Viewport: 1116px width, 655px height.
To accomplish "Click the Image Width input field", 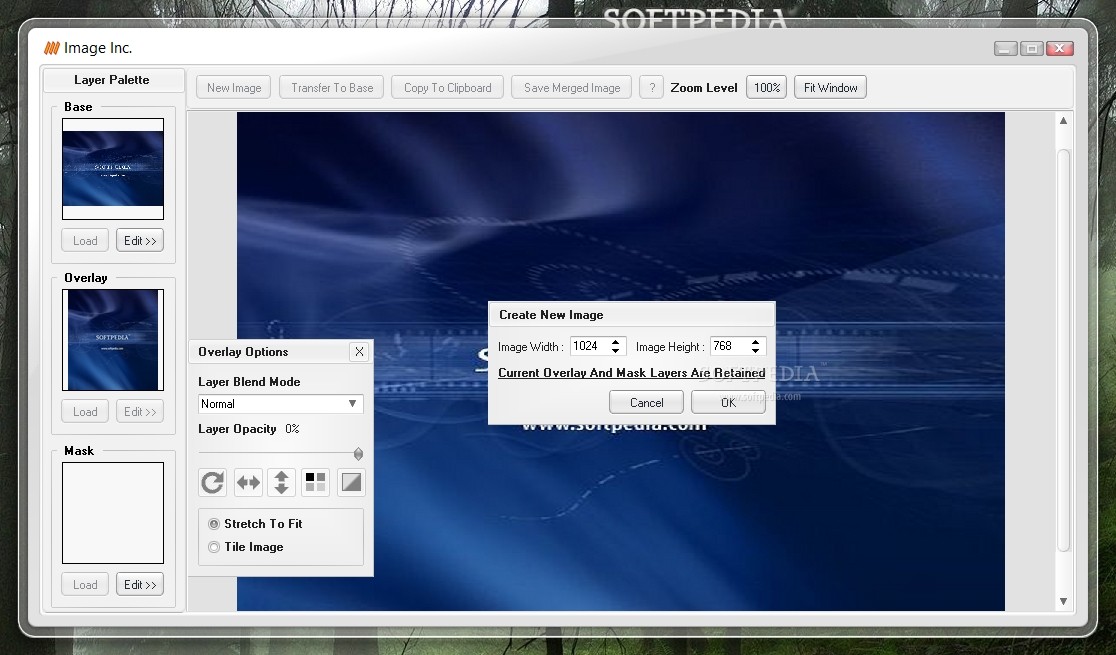I will (x=589, y=346).
